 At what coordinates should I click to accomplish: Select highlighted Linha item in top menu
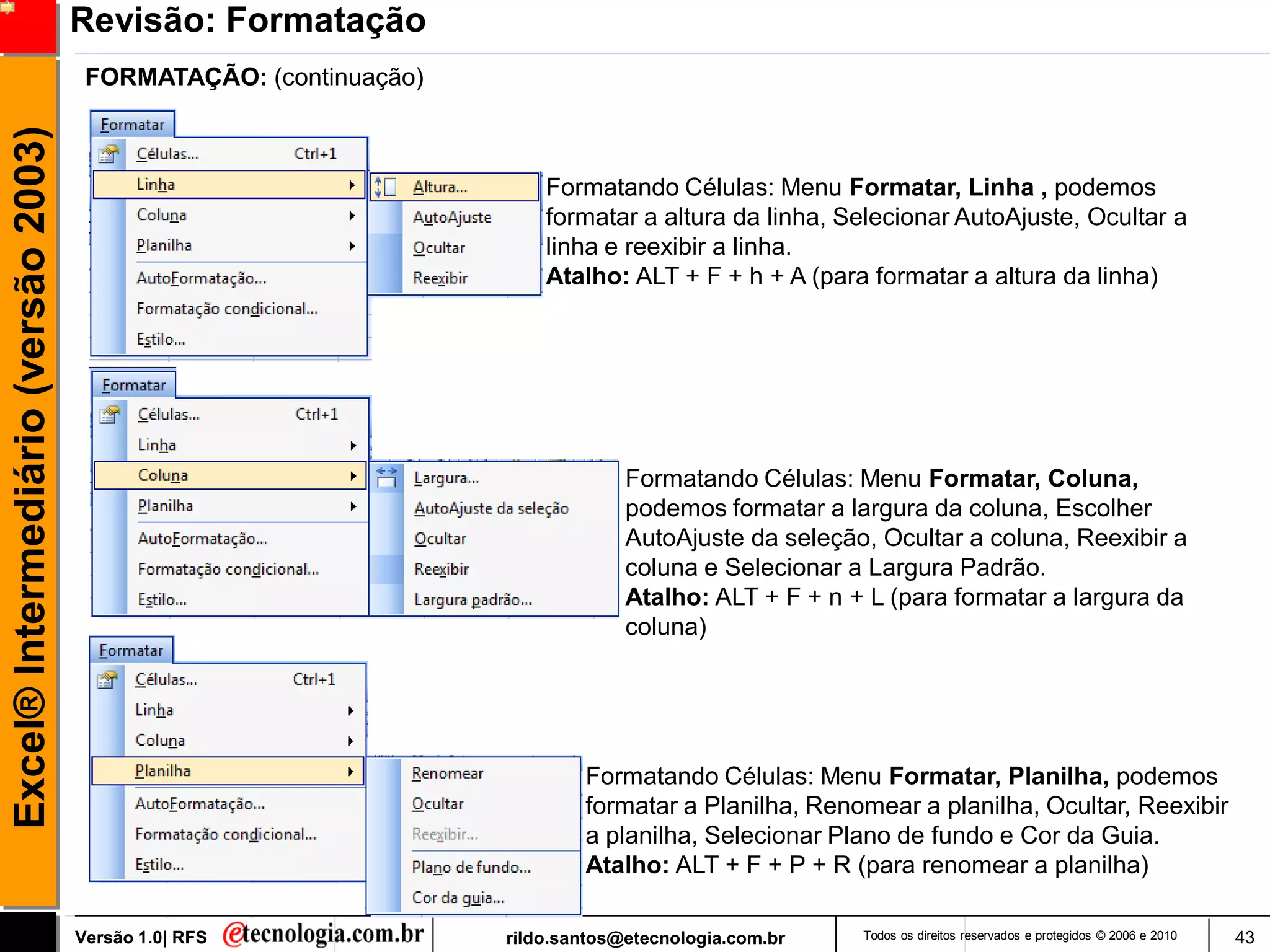click(x=229, y=185)
